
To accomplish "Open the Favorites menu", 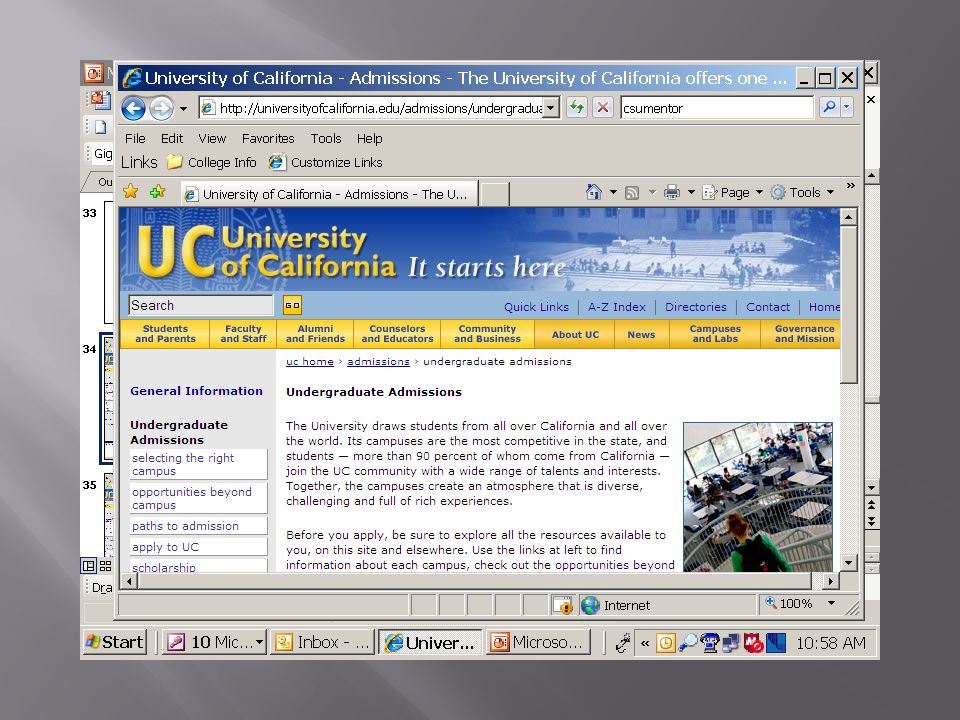I will (268, 138).
